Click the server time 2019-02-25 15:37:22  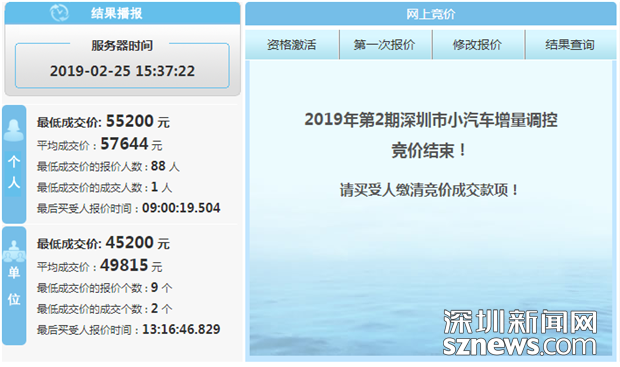(x=122, y=71)
